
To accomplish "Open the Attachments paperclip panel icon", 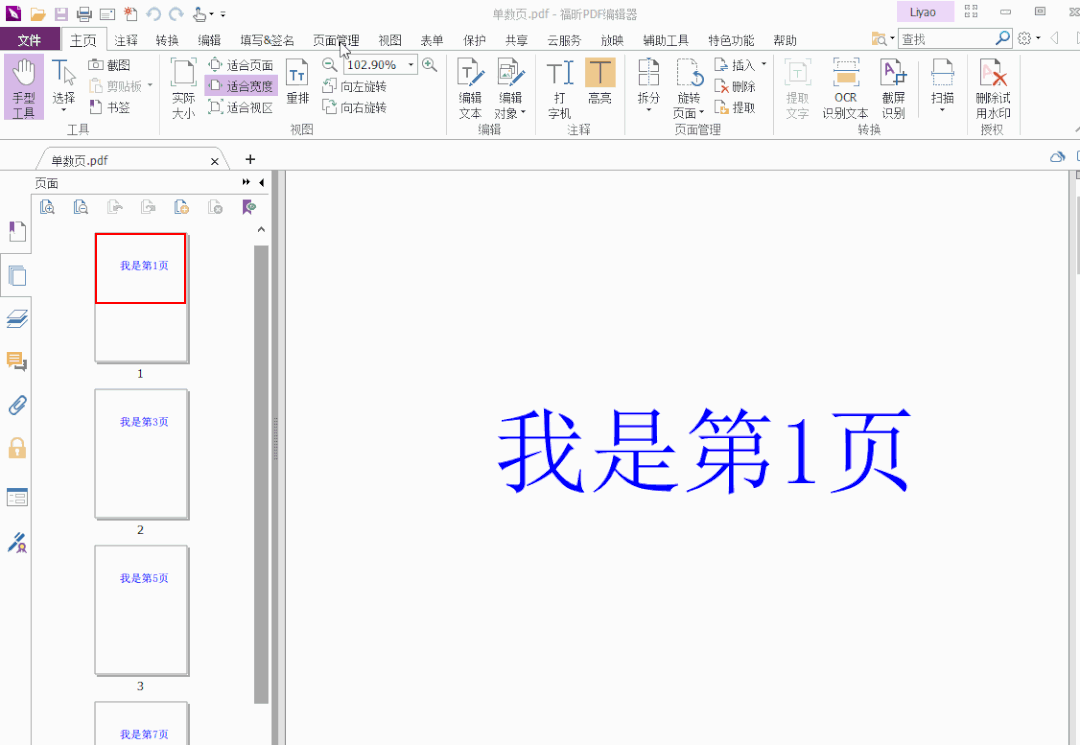I will click(x=17, y=405).
